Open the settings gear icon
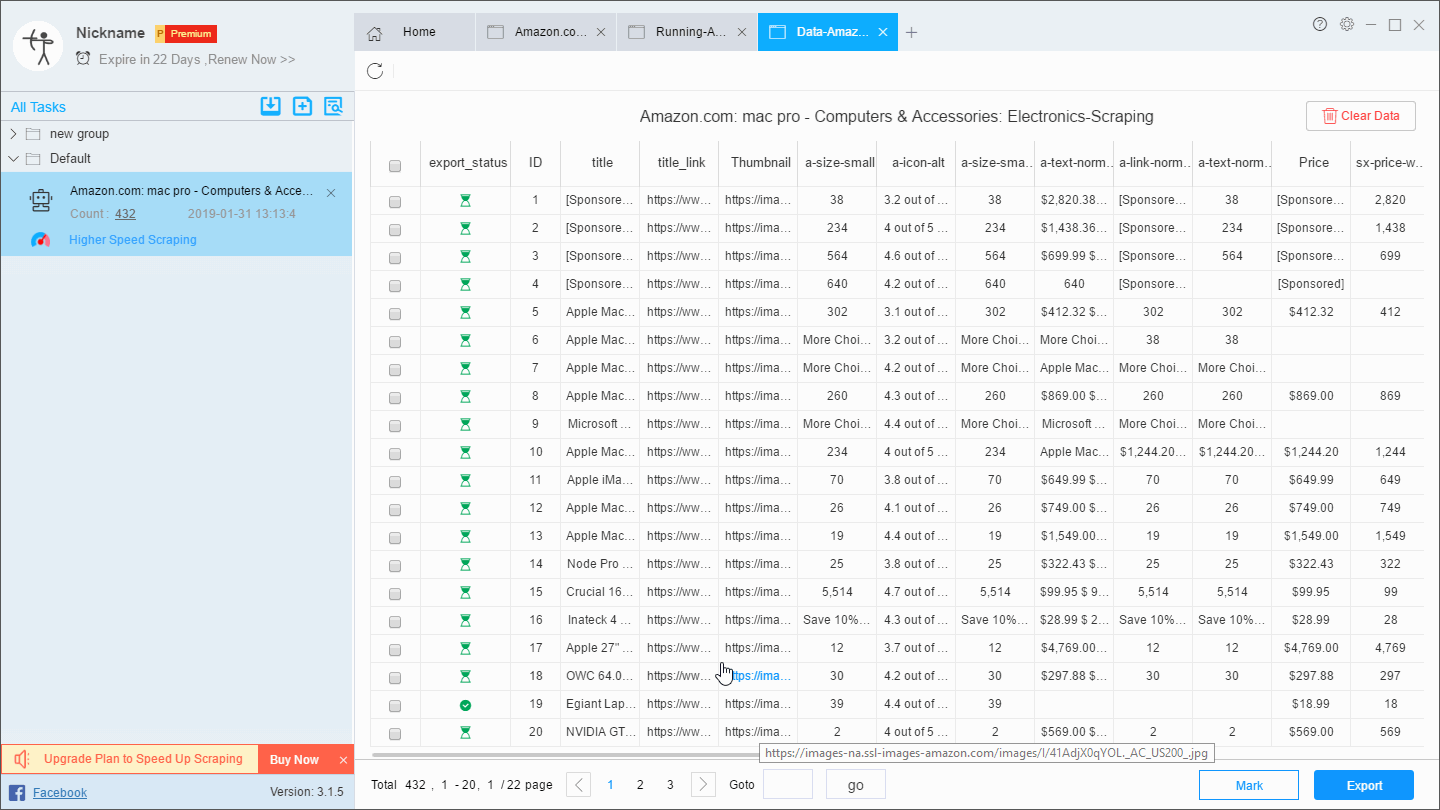This screenshot has width=1440, height=810. (x=1347, y=24)
